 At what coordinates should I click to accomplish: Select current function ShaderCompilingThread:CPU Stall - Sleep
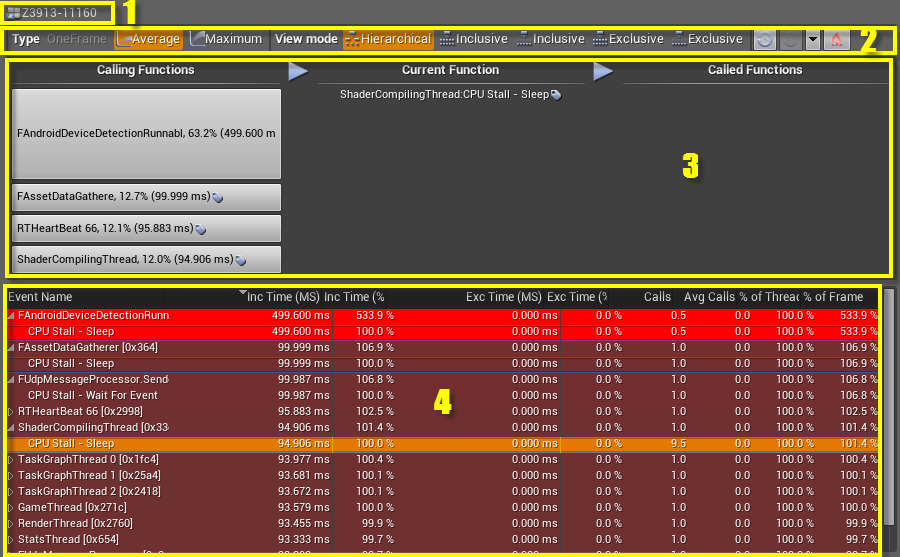pos(444,94)
